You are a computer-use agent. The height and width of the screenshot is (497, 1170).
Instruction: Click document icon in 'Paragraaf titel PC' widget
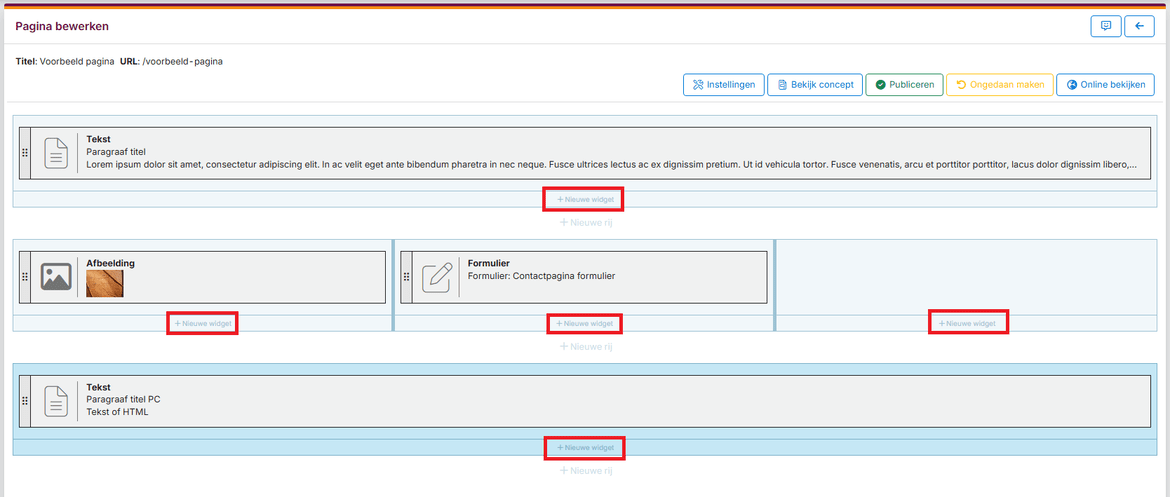(55, 401)
